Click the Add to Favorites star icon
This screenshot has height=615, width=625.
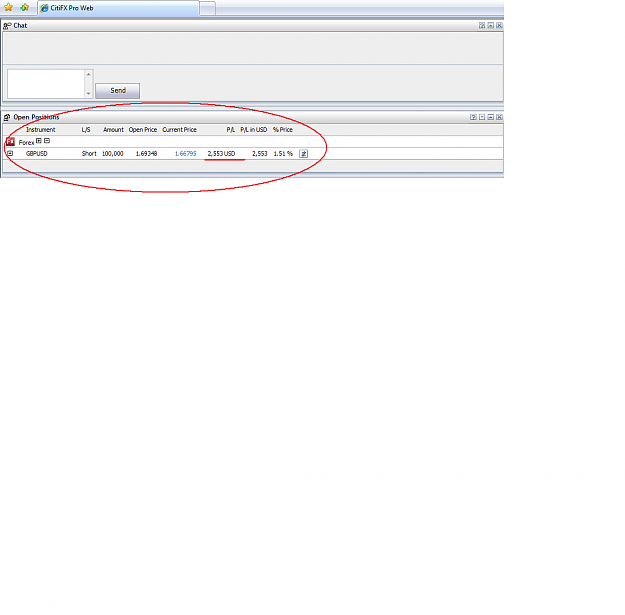pyautogui.click(x=25, y=8)
